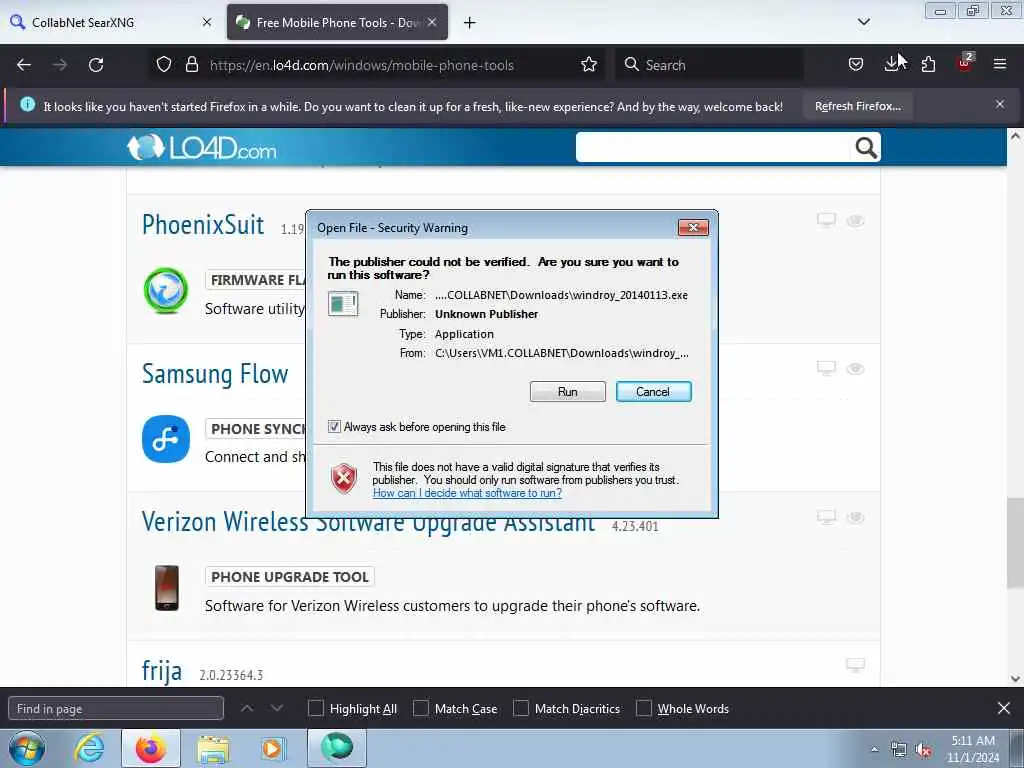Click the PHONE UPGRADE TOOL tag
Viewport: 1024px width, 768px height.
pos(289,577)
